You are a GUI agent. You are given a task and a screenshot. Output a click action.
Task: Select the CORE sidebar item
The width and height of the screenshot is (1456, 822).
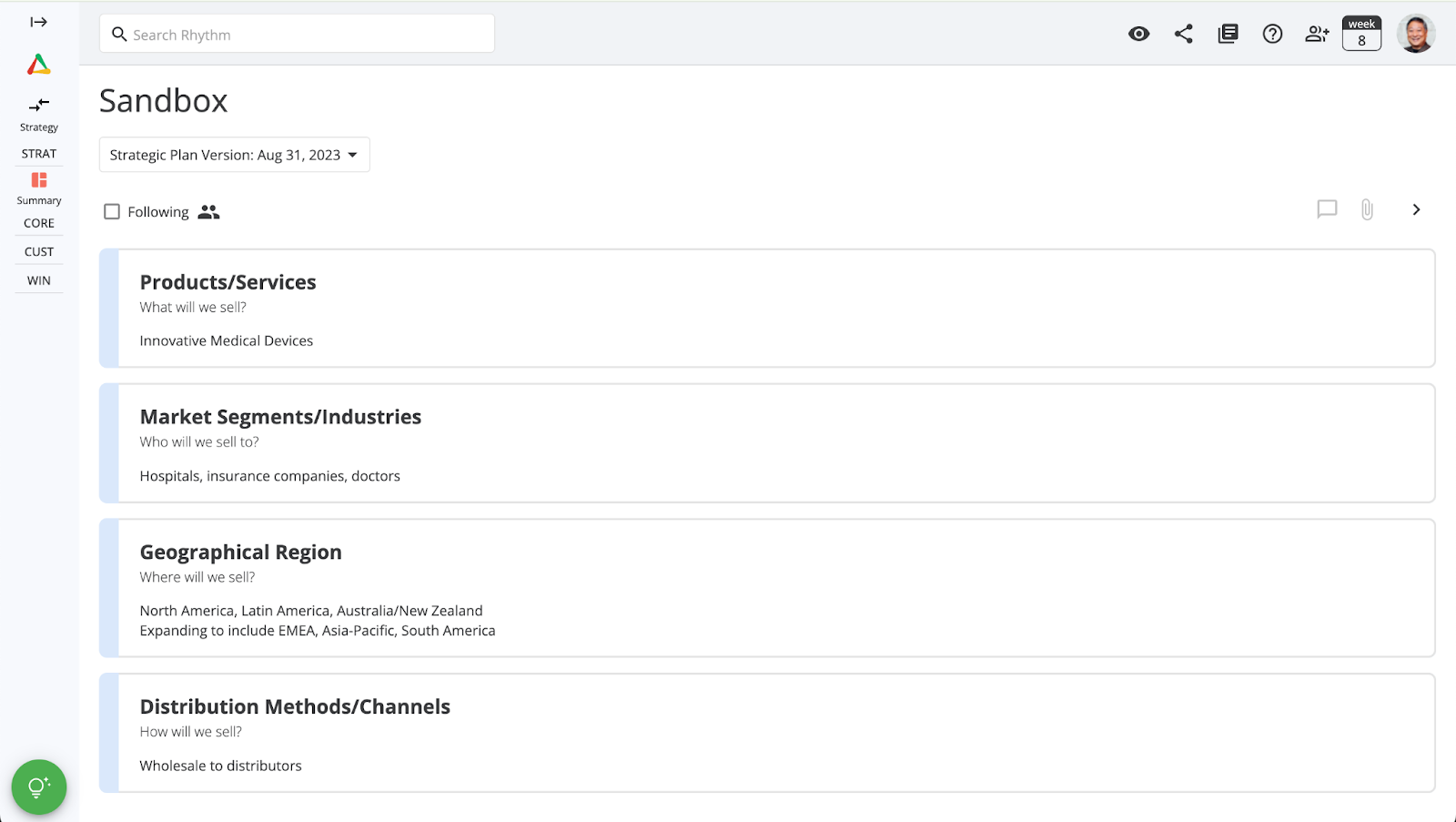point(39,223)
